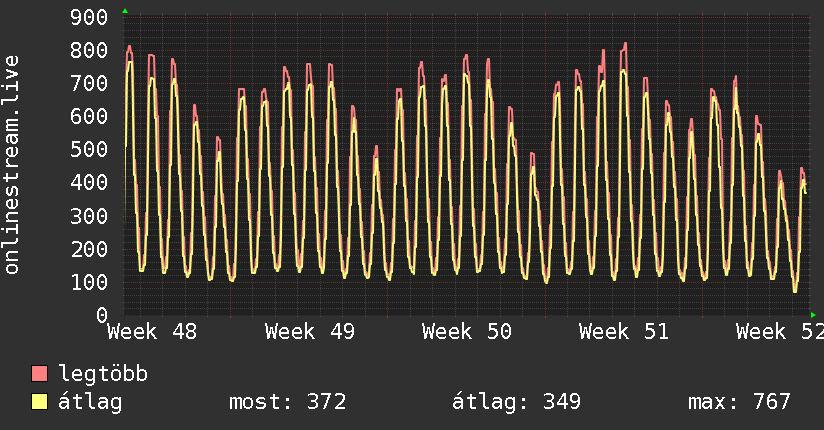The height and width of the screenshot is (430, 824).
Task: Click the 400 y-axis label
Action: coord(89,182)
